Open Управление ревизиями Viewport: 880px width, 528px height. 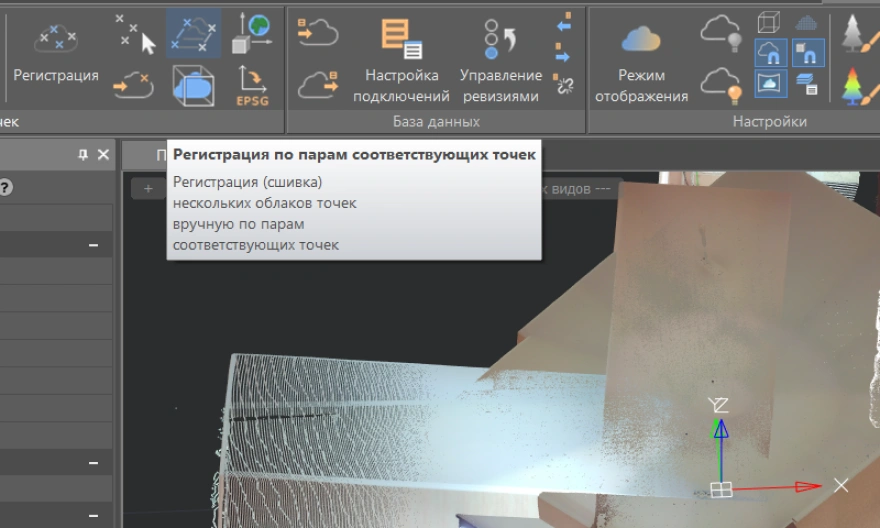pos(500,60)
